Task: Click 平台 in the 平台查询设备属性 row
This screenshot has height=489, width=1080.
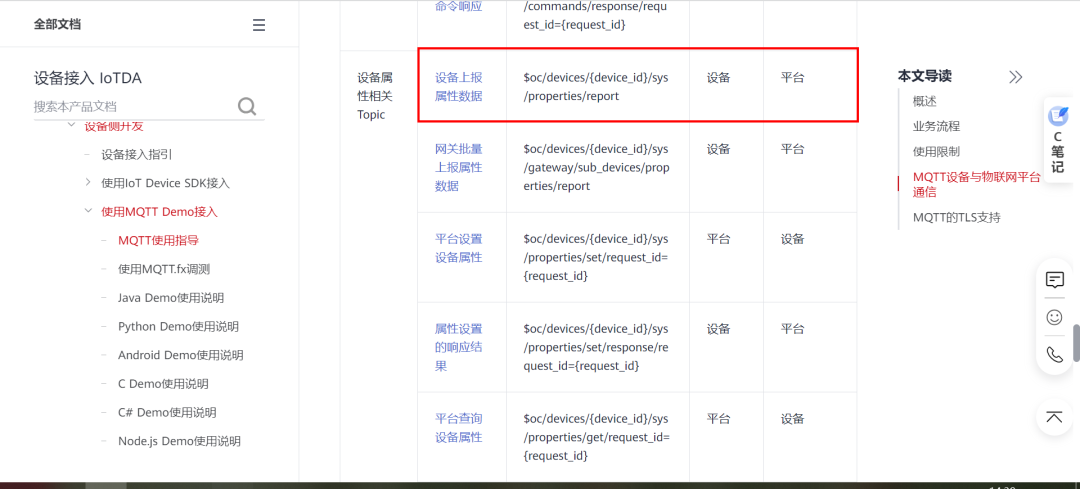Action: (x=718, y=419)
